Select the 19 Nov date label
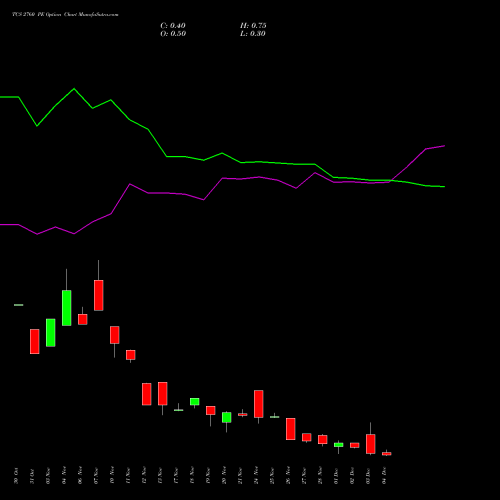 [208, 476]
